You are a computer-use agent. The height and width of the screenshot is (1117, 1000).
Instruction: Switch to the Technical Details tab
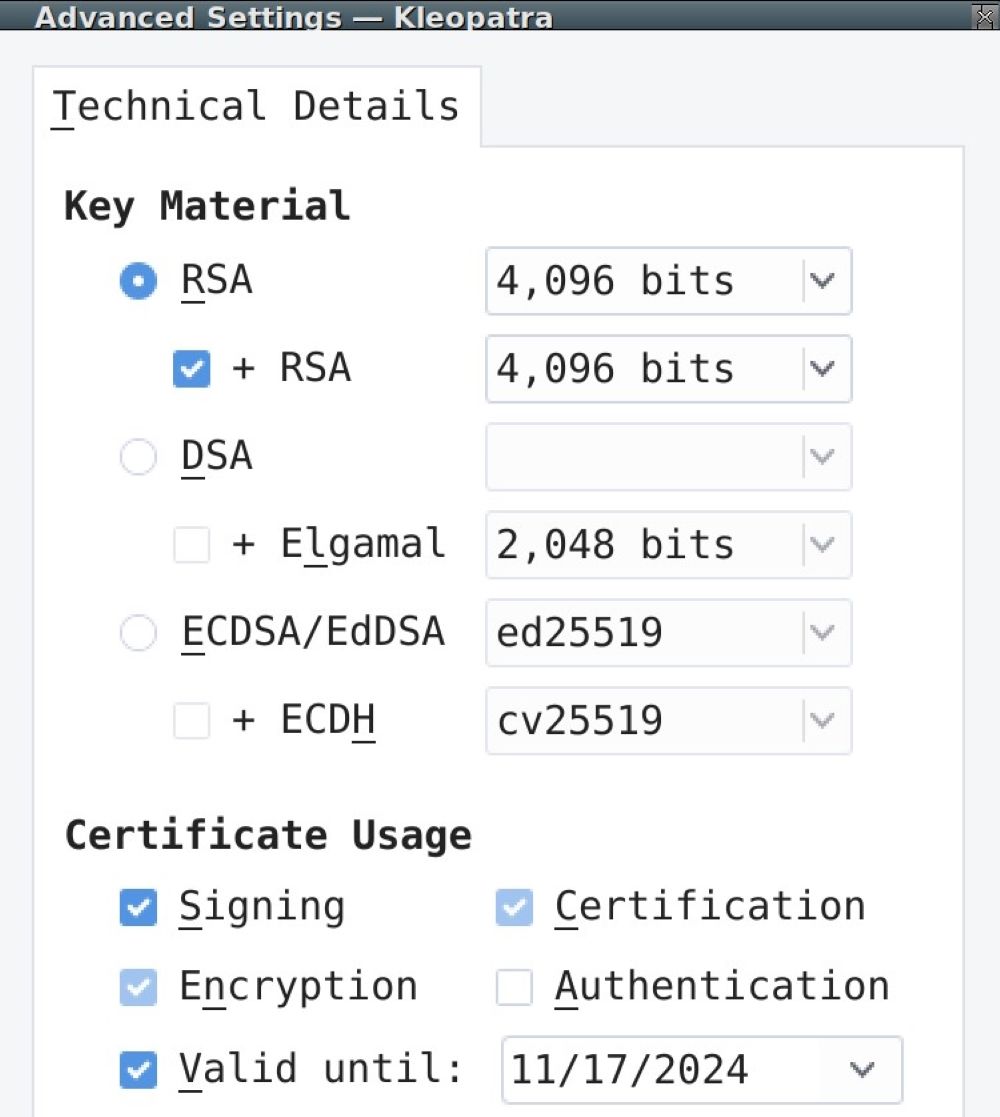point(256,107)
